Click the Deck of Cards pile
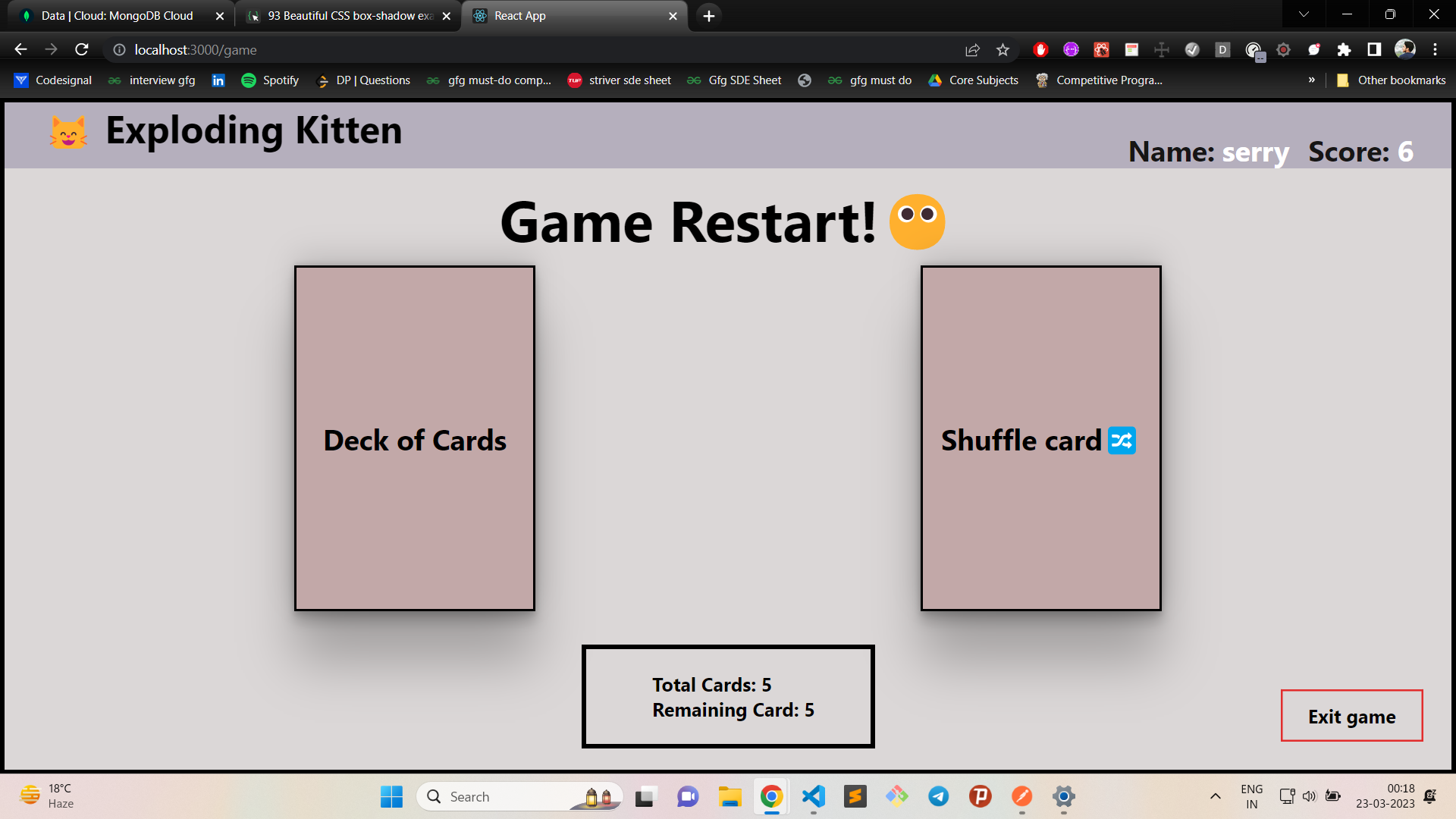The width and height of the screenshot is (1456, 819). point(414,438)
